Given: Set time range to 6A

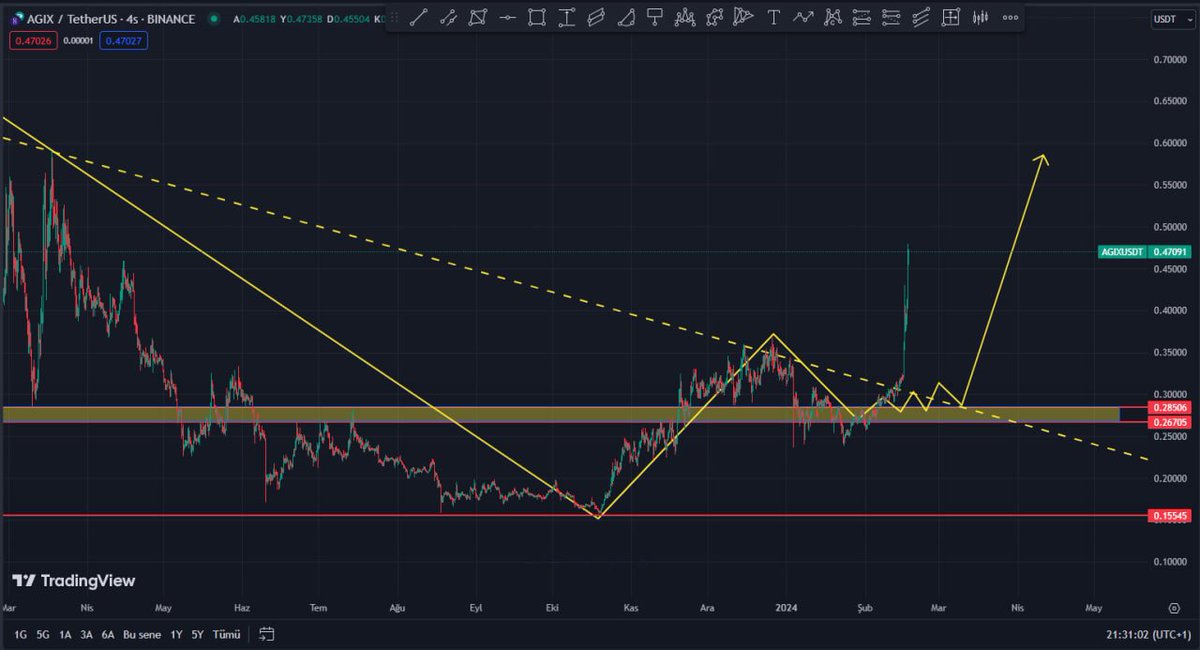Looking at the screenshot, I should tap(108, 635).
